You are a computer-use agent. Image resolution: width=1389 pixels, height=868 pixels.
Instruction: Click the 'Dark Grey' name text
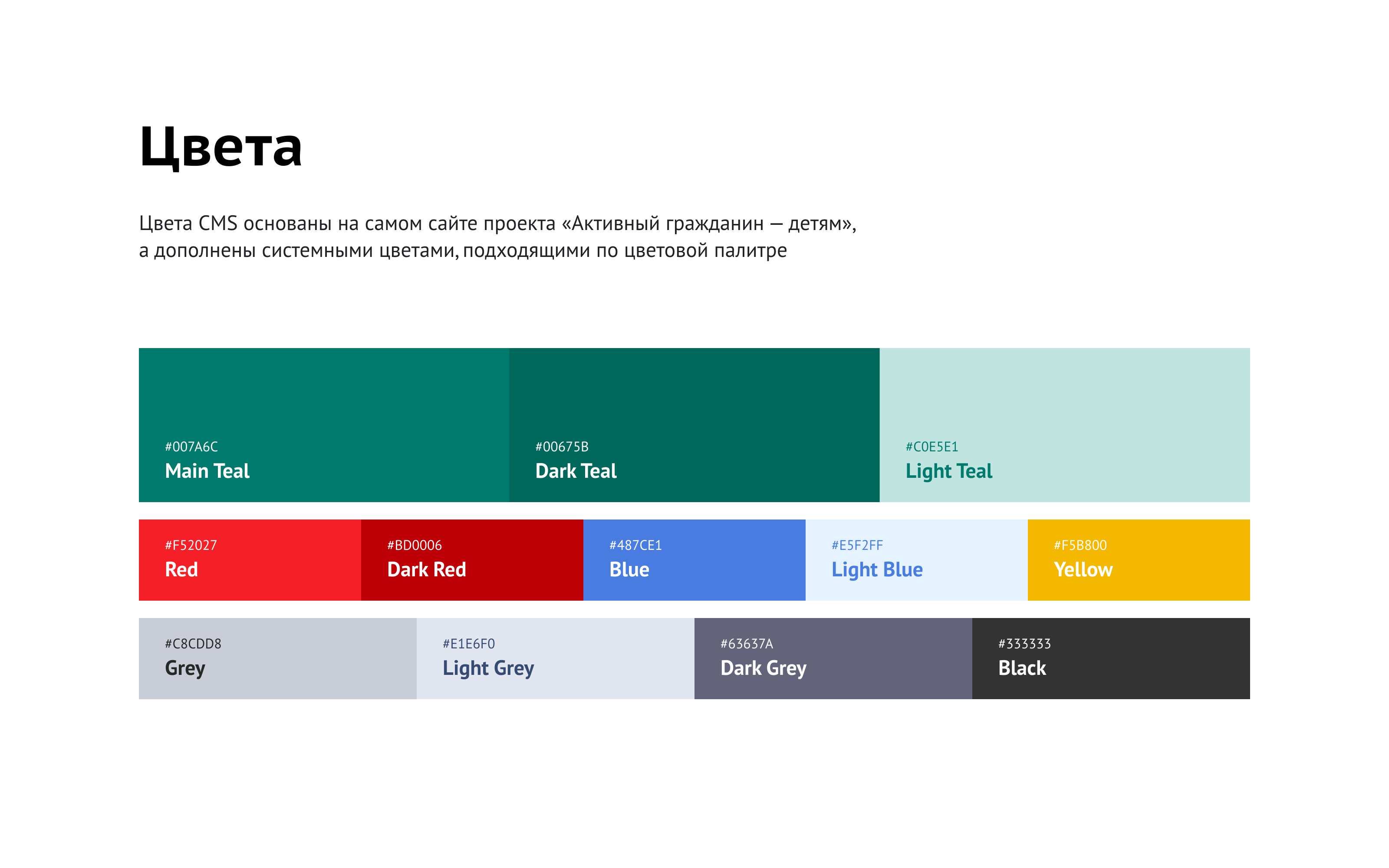[763, 668]
